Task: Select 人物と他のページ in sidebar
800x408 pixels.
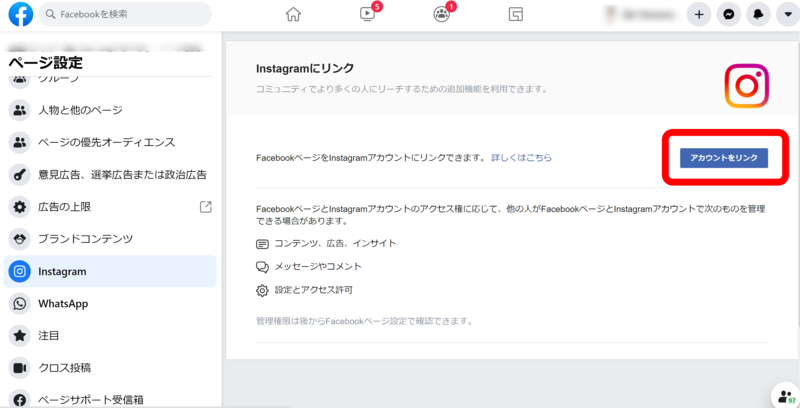Action: (110, 110)
